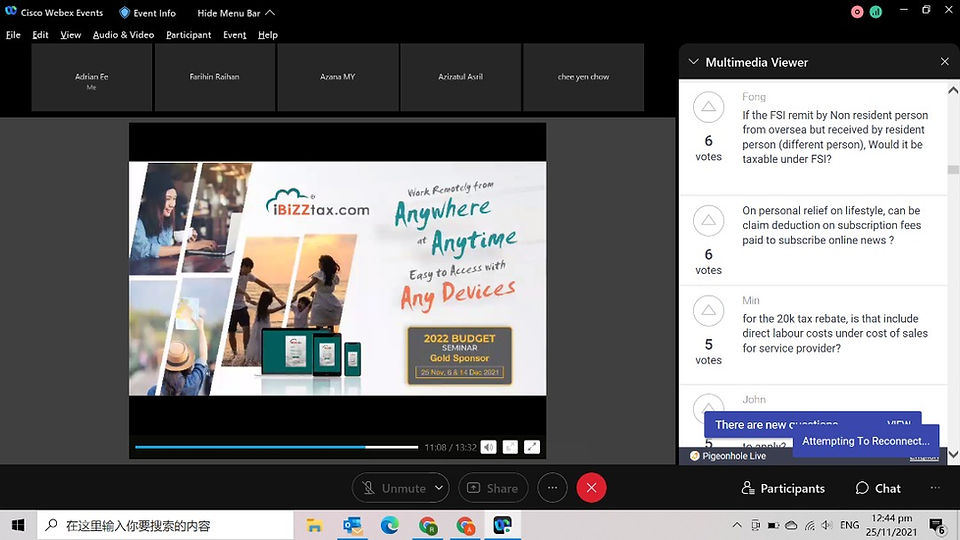Select Farihin Raihan participant tile
This screenshot has width=960, height=540.
click(x=214, y=77)
